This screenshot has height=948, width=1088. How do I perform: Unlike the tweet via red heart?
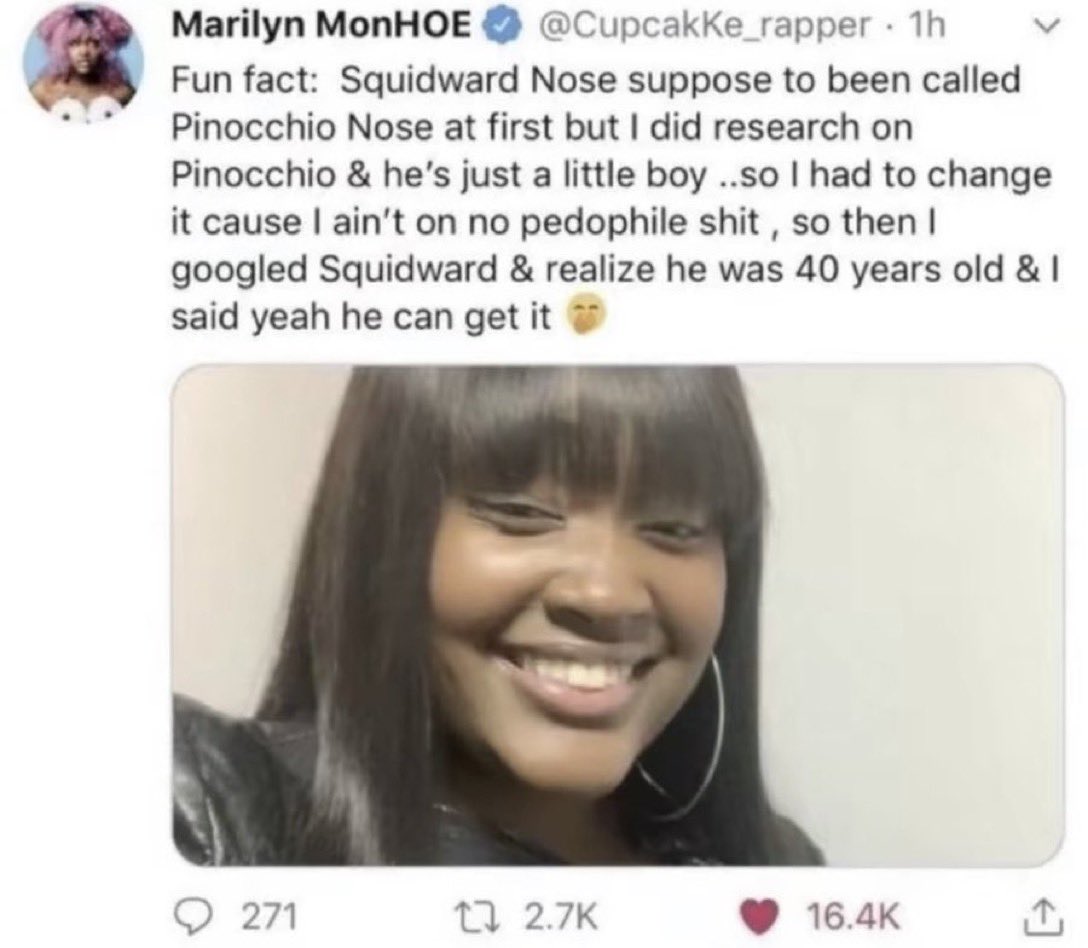click(758, 916)
